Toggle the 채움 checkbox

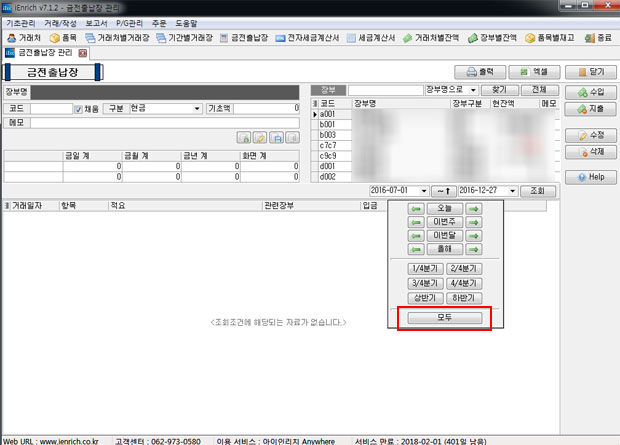click(79, 108)
